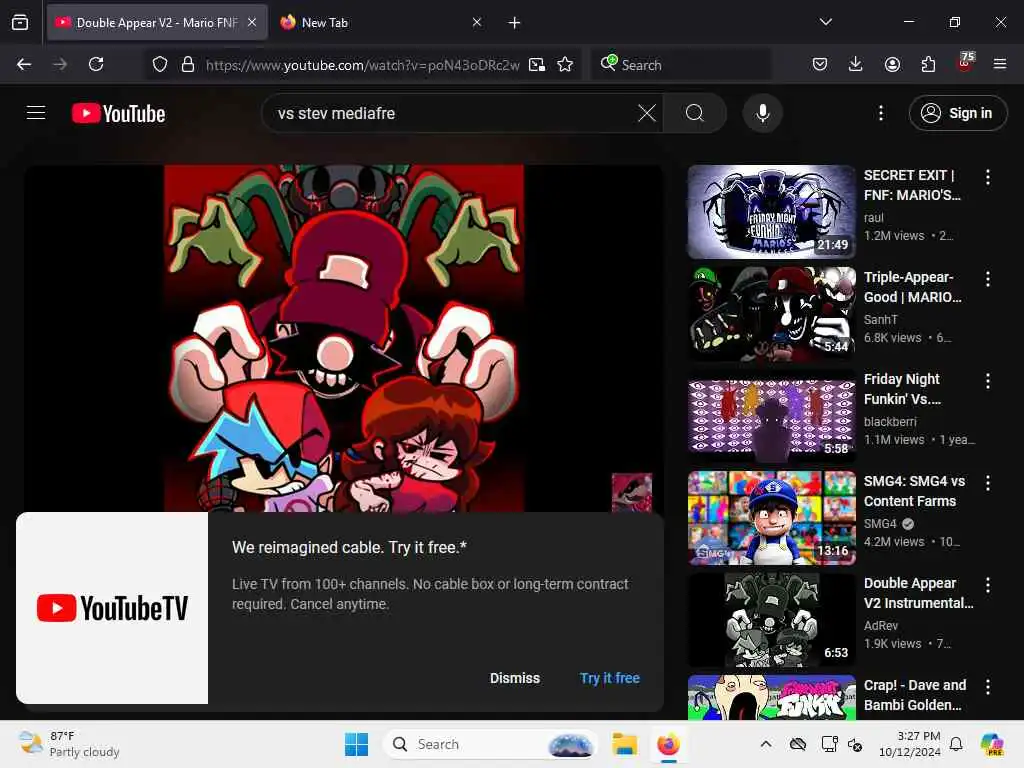
Task: Click Sign in button
Action: click(958, 113)
